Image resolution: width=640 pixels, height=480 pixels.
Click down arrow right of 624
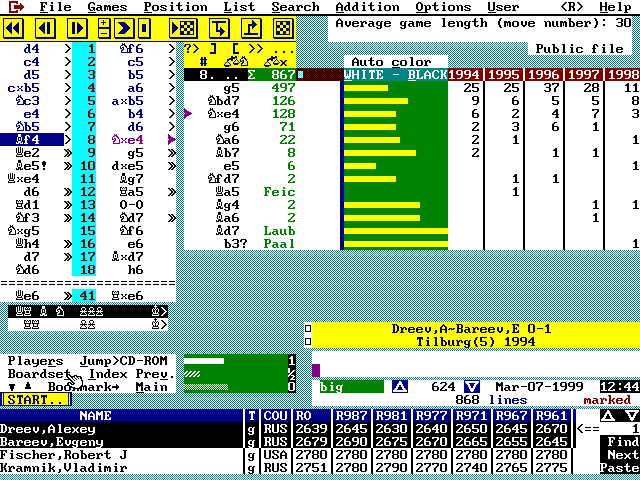tap(473, 386)
